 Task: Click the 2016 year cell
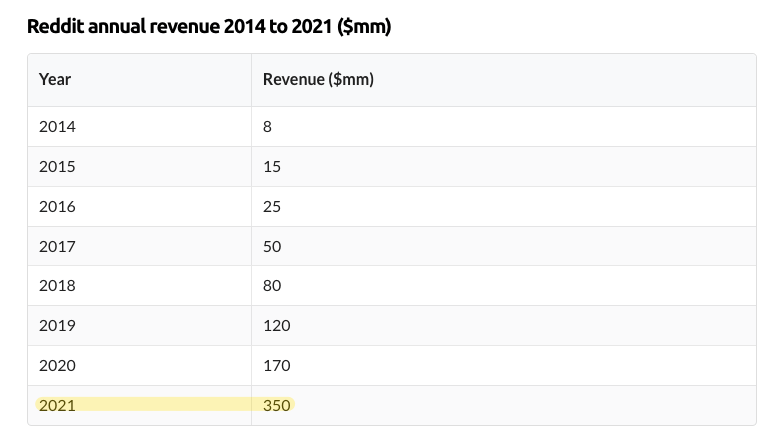[57, 206]
